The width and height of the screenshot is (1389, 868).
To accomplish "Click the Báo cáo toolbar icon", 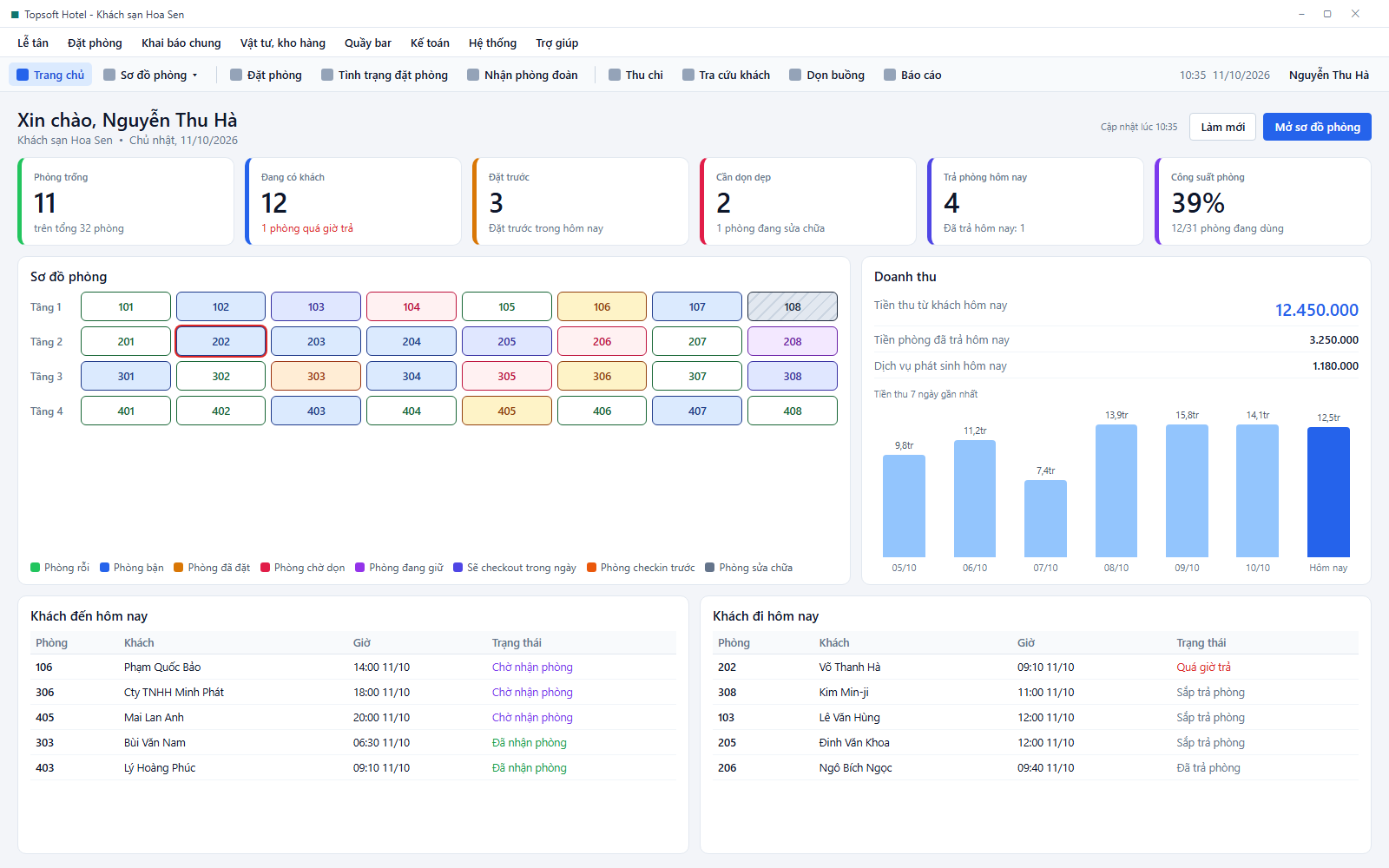I will [890, 75].
